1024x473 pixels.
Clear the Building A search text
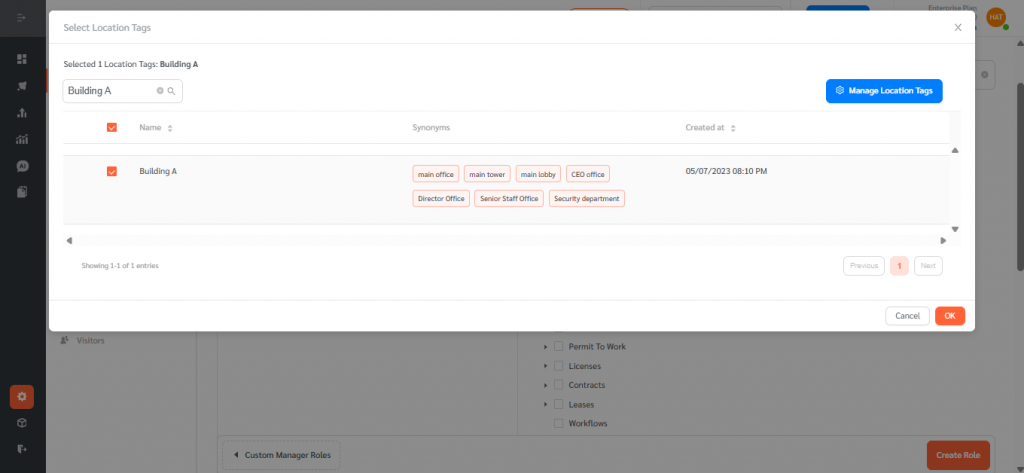[x=160, y=91]
